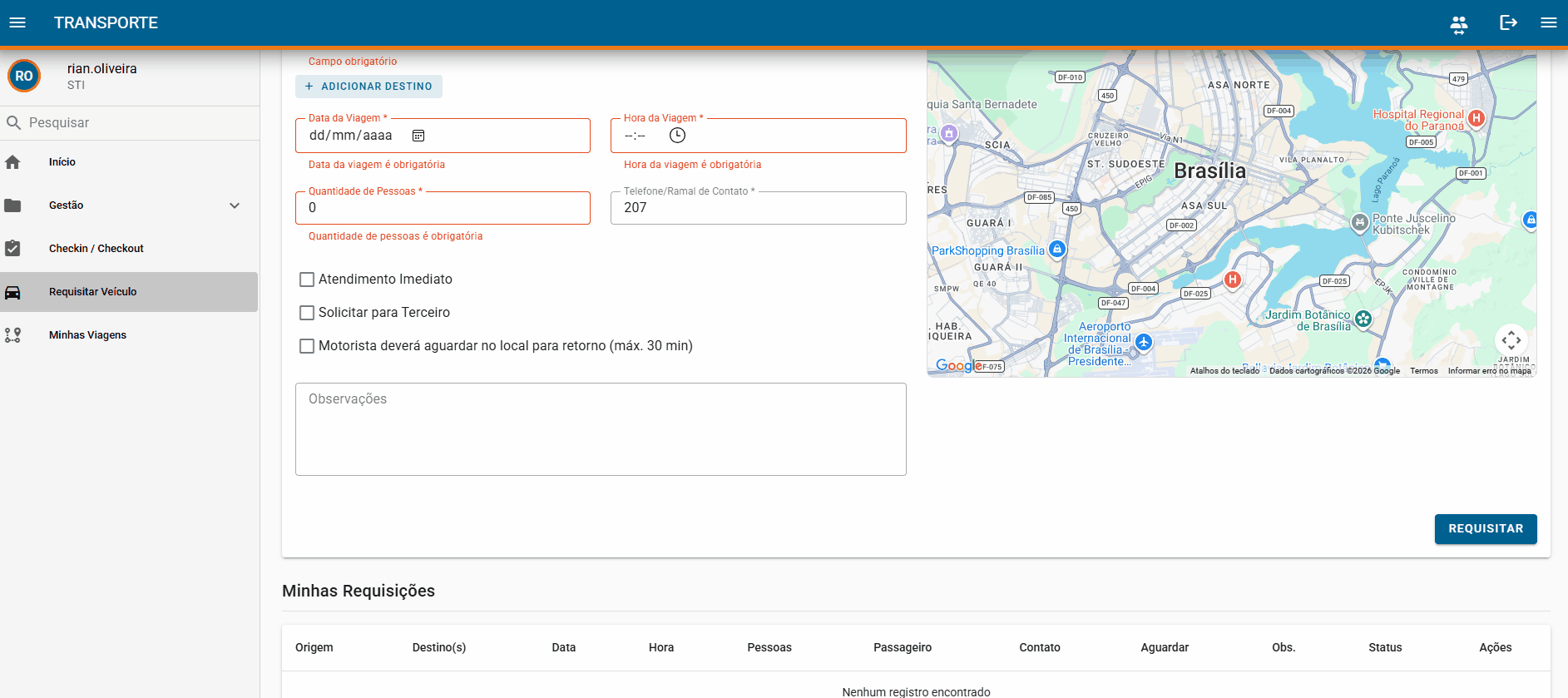The image size is (1568, 698).
Task: Open the calendar picker in Data da Viagem
Action: click(418, 136)
